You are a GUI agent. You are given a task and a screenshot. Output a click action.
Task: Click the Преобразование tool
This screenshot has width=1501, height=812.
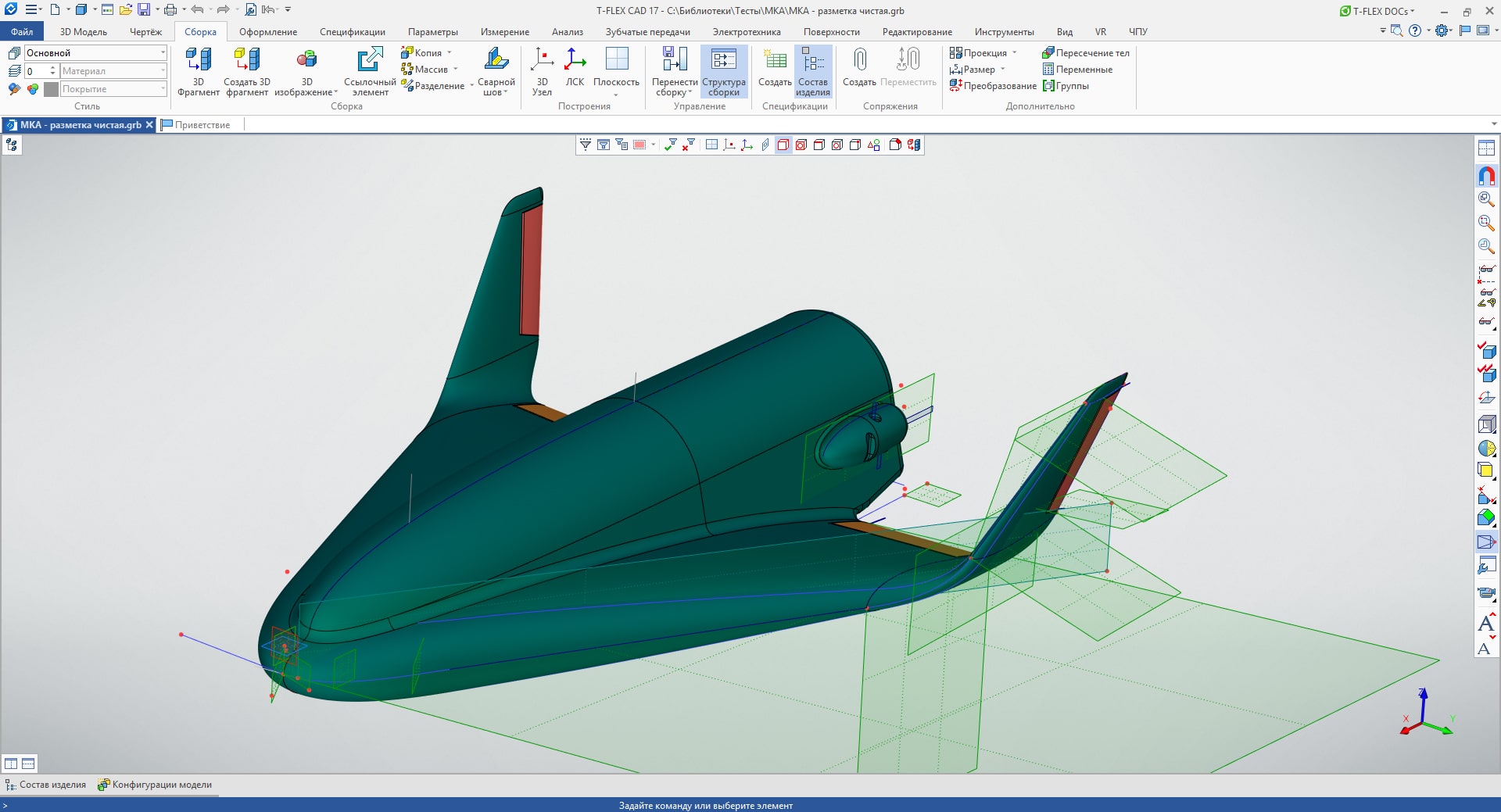point(993,86)
